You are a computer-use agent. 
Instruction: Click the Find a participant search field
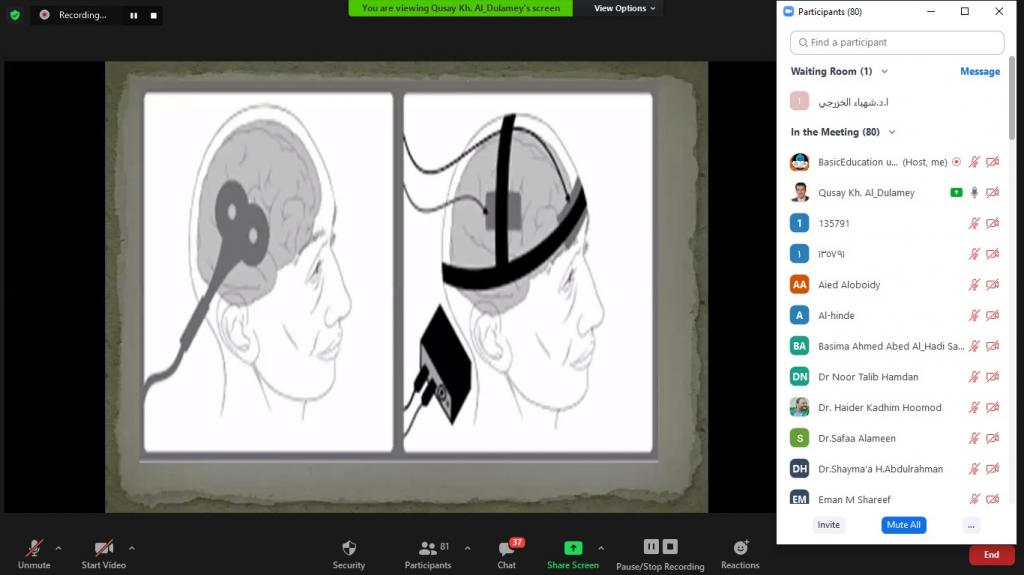[x=897, y=43]
